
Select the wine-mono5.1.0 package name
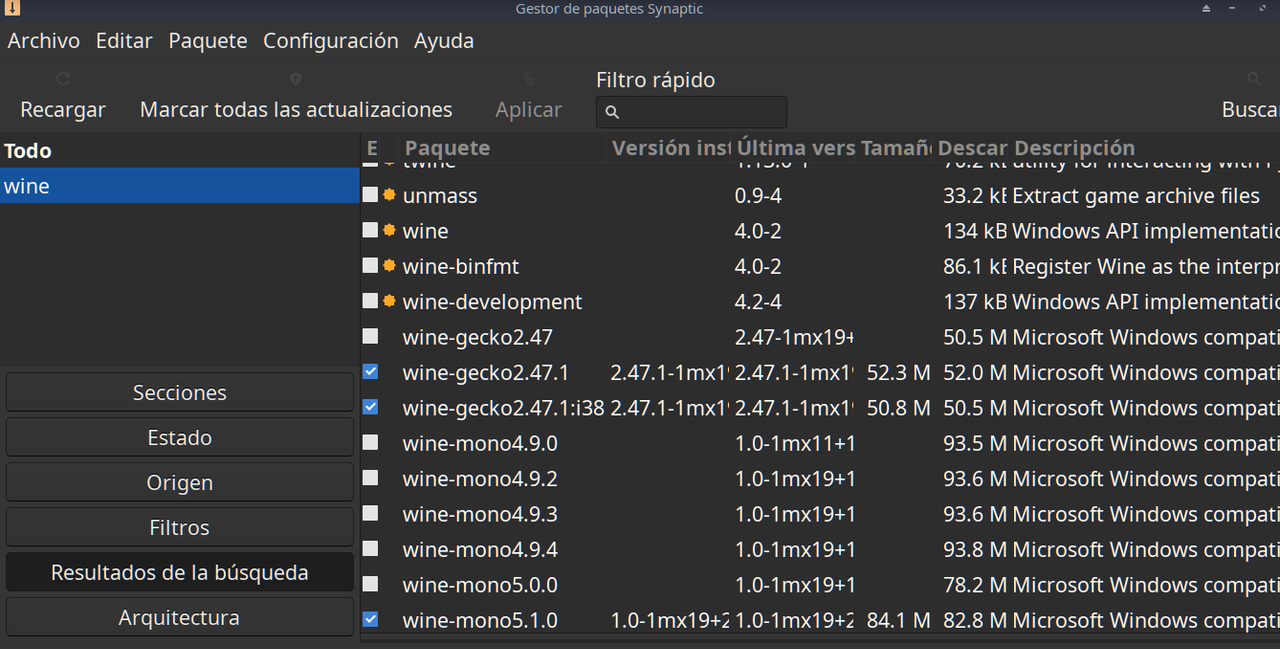tap(480, 621)
